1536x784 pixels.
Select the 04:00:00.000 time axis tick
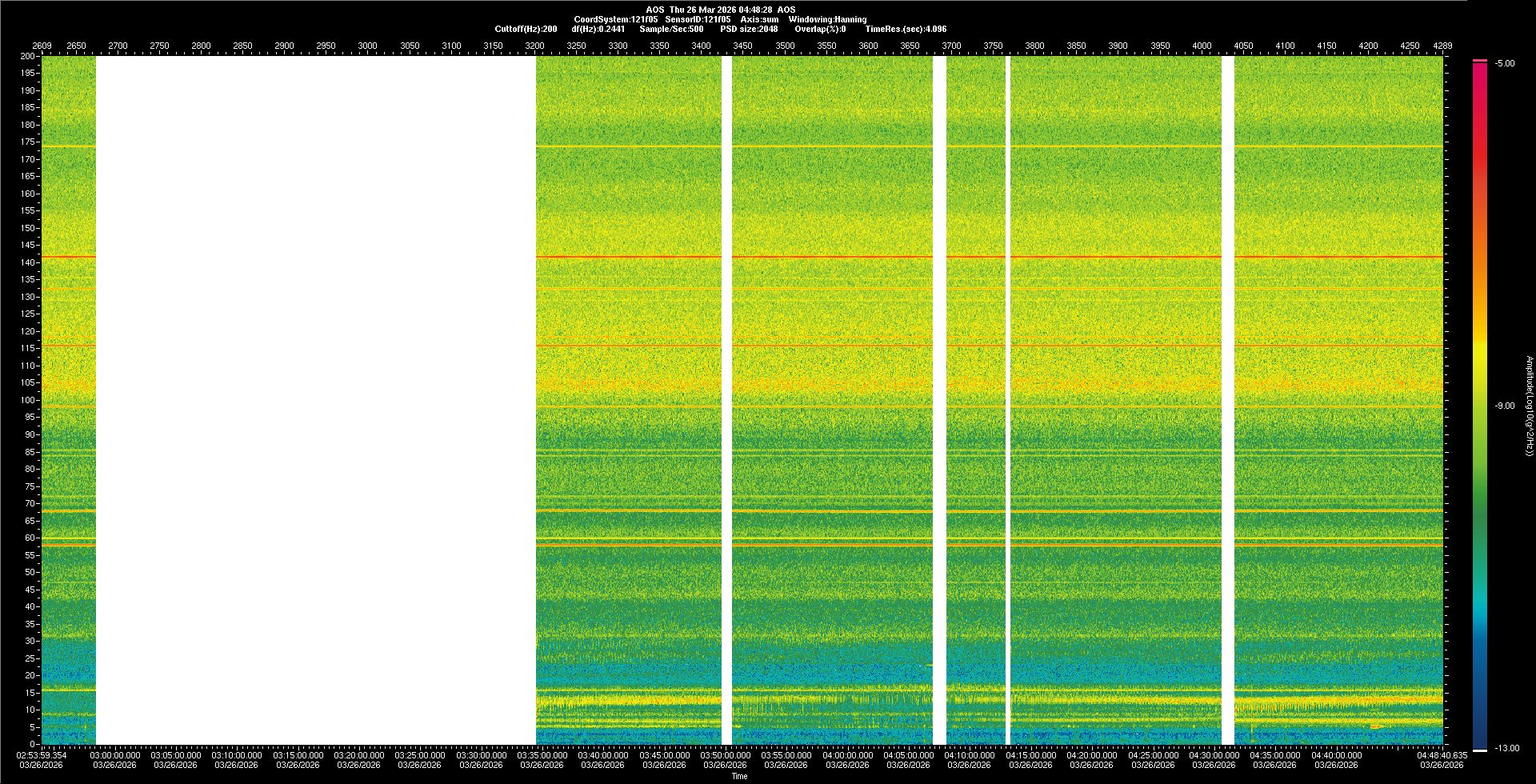click(847, 754)
